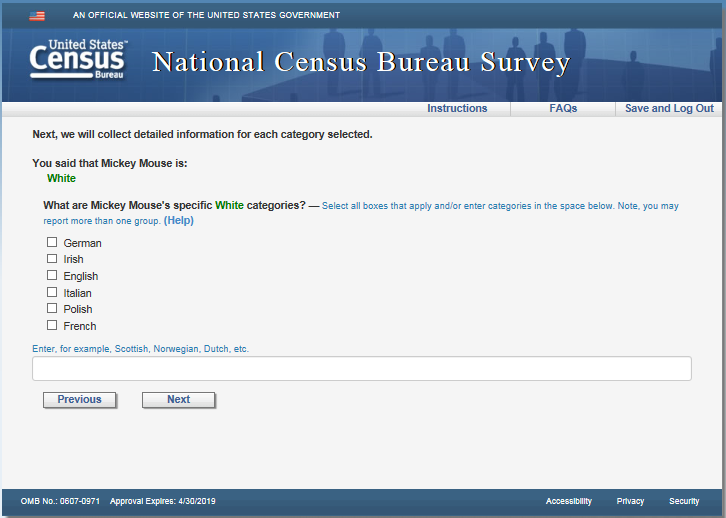726x518 pixels.
Task: Click the 'Next, we will collect detailed information' sentence
Action: click(x=202, y=134)
